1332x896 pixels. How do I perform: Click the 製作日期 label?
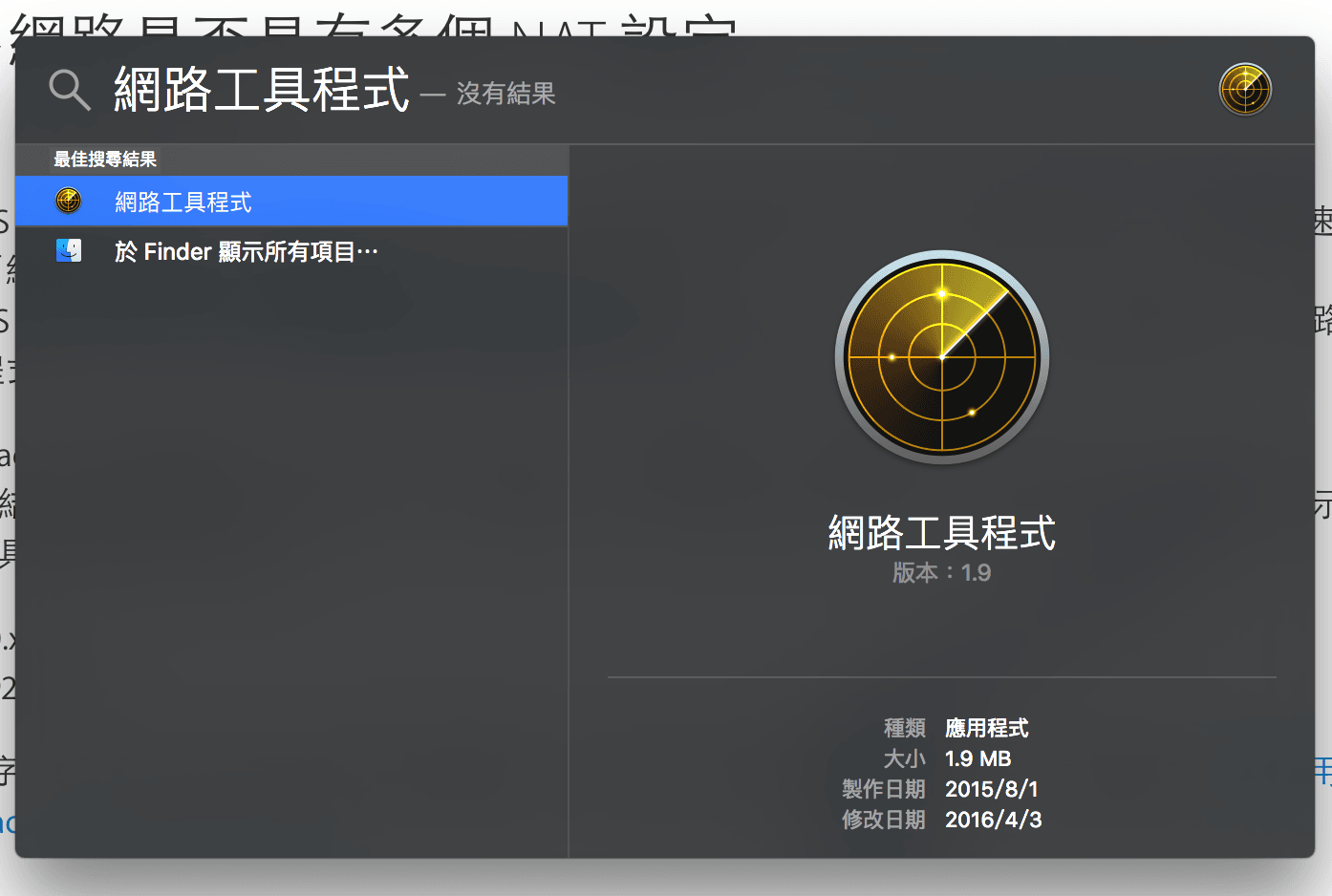click(884, 789)
